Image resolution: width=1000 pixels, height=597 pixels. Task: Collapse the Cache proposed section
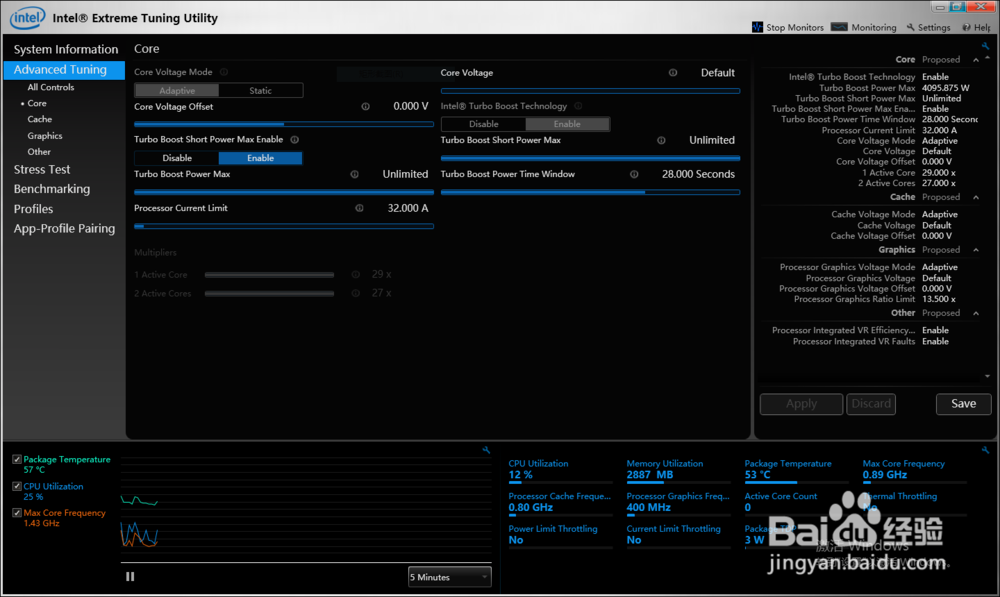(976, 197)
